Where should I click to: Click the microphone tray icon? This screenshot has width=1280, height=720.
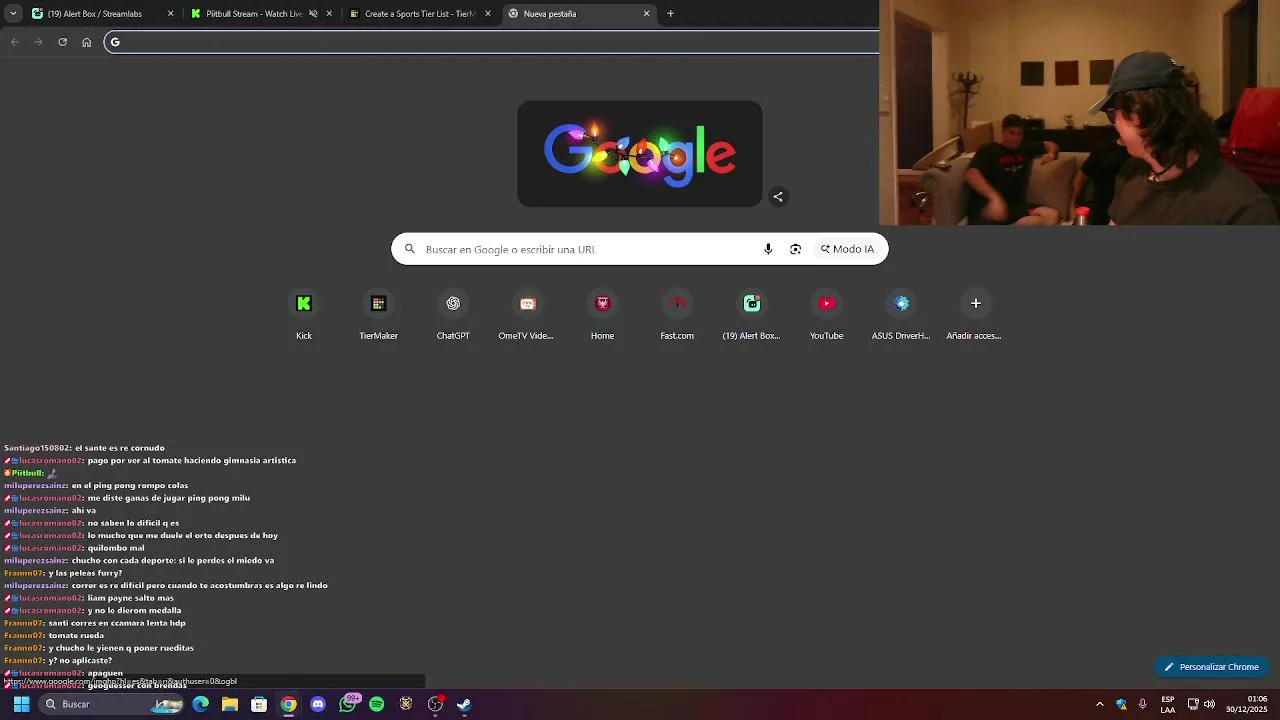point(1142,704)
